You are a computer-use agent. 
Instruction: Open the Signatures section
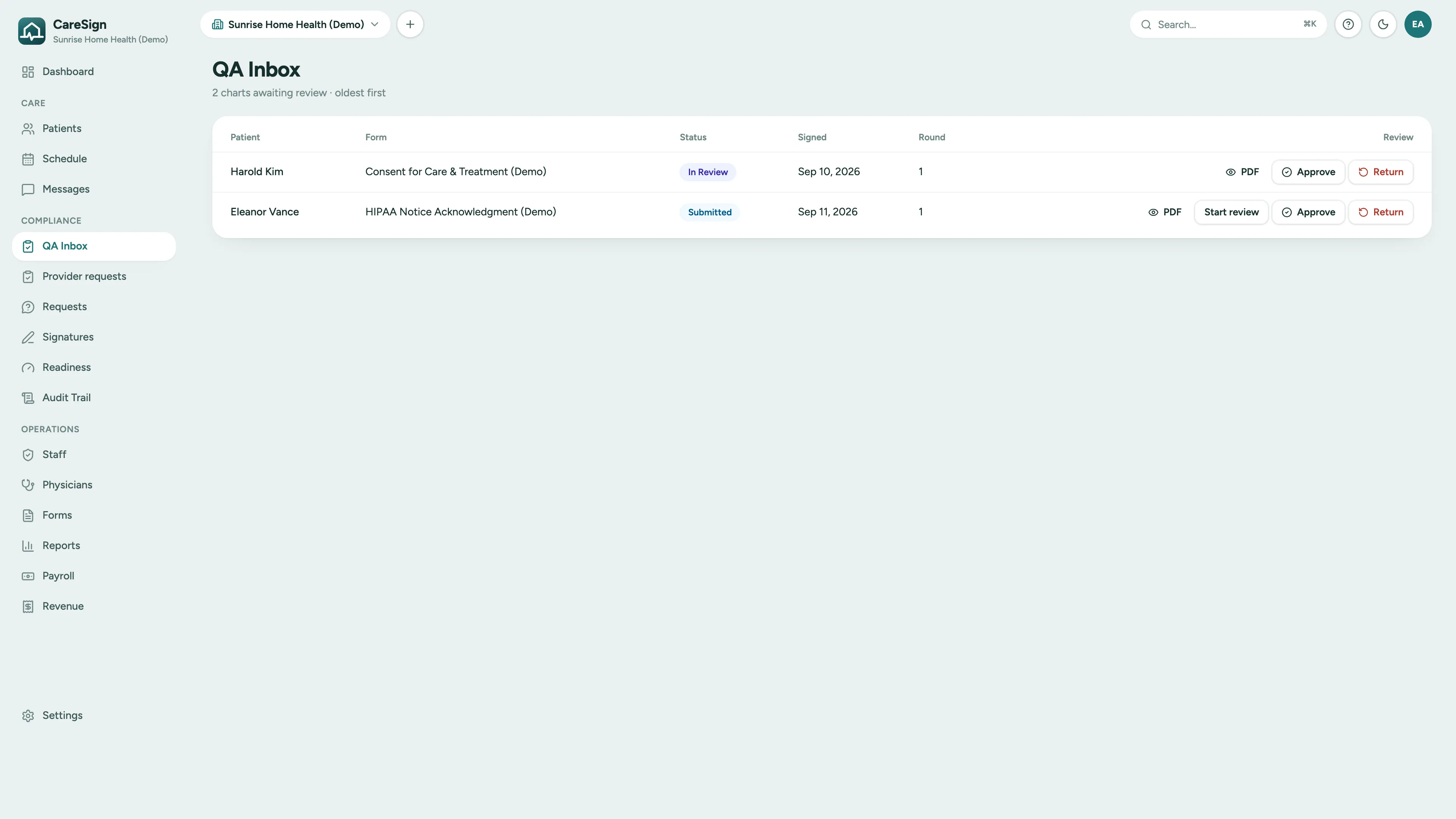(x=94, y=337)
